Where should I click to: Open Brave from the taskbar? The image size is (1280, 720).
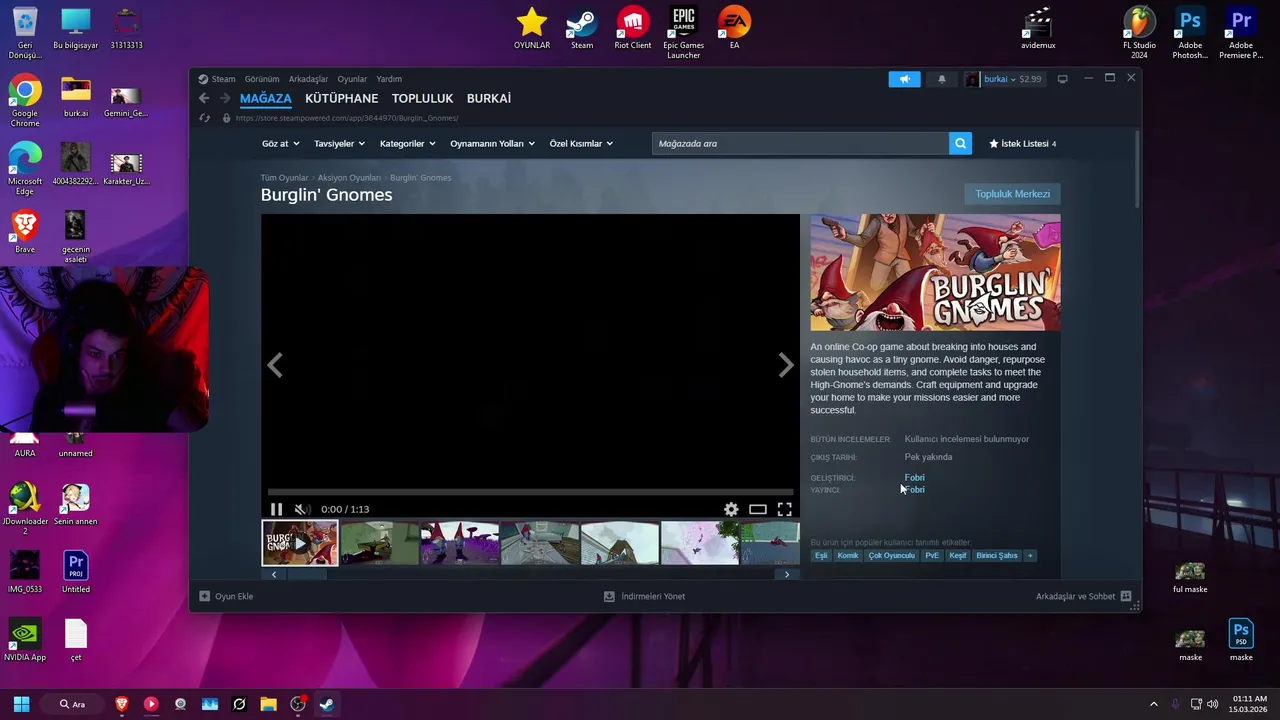tap(122, 704)
